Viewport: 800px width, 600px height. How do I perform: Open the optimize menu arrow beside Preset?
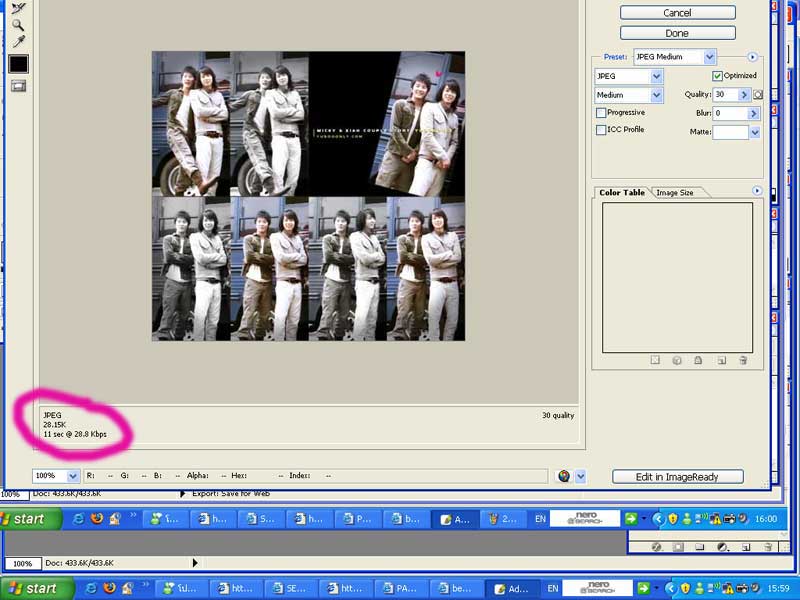(753, 57)
